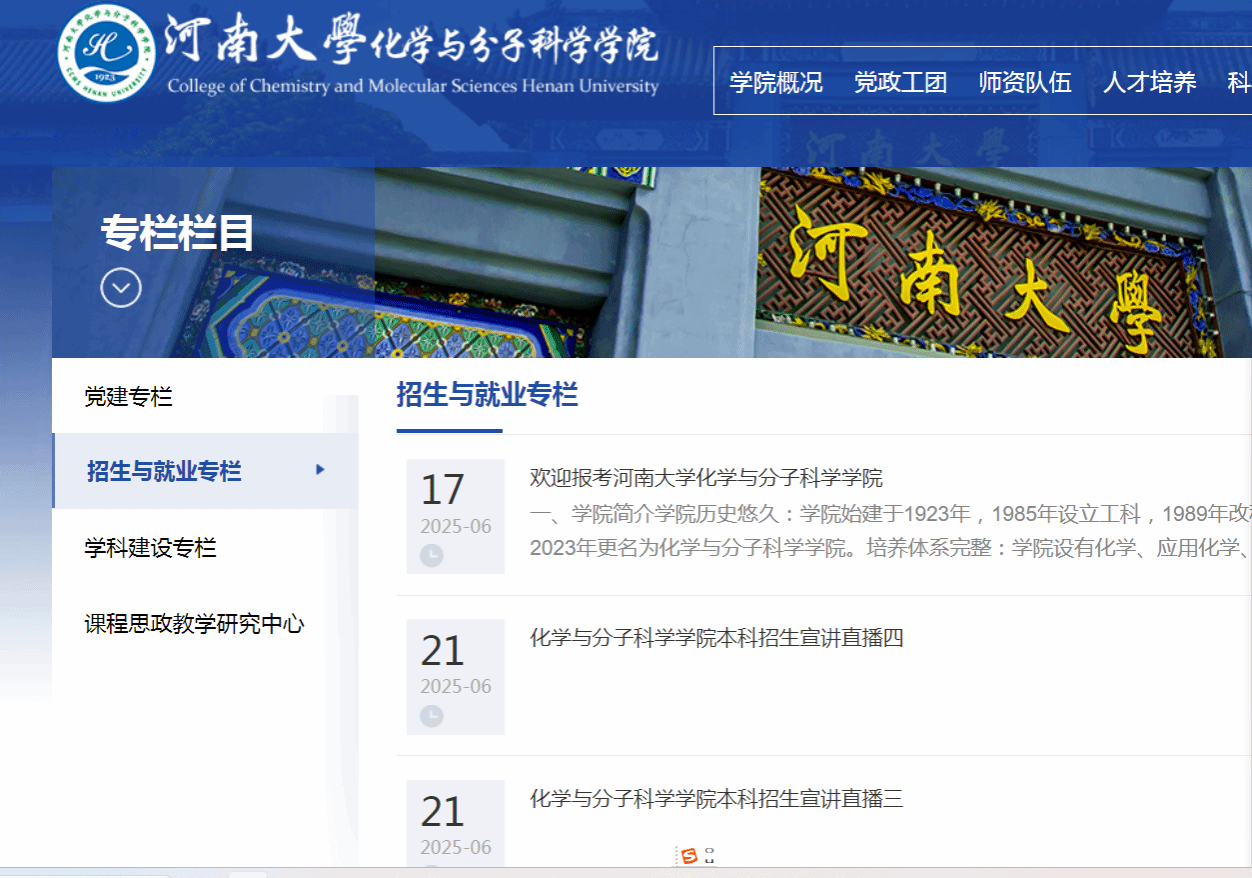The height and width of the screenshot is (878, 1252).
Task: Open the 师资队伍 navigation menu
Action: (x=1025, y=82)
